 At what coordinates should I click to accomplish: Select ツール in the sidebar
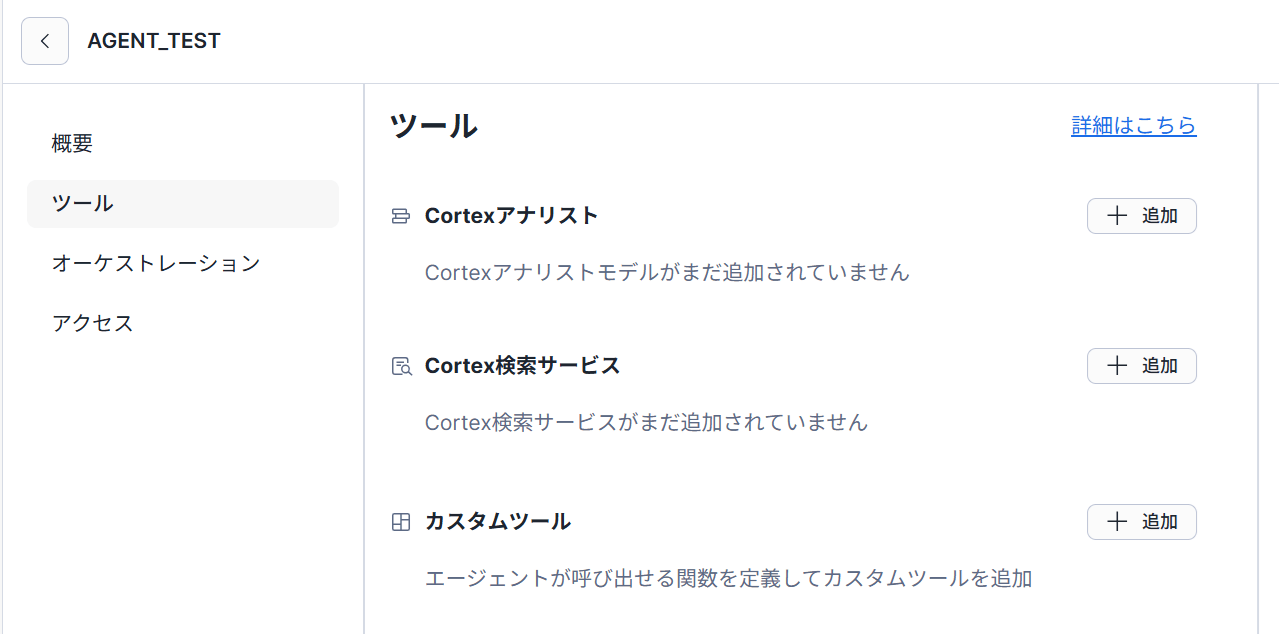tap(83, 204)
